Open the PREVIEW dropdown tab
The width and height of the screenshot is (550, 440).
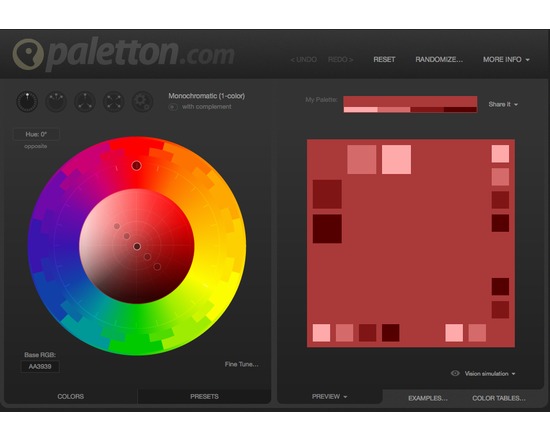pos(329,396)
